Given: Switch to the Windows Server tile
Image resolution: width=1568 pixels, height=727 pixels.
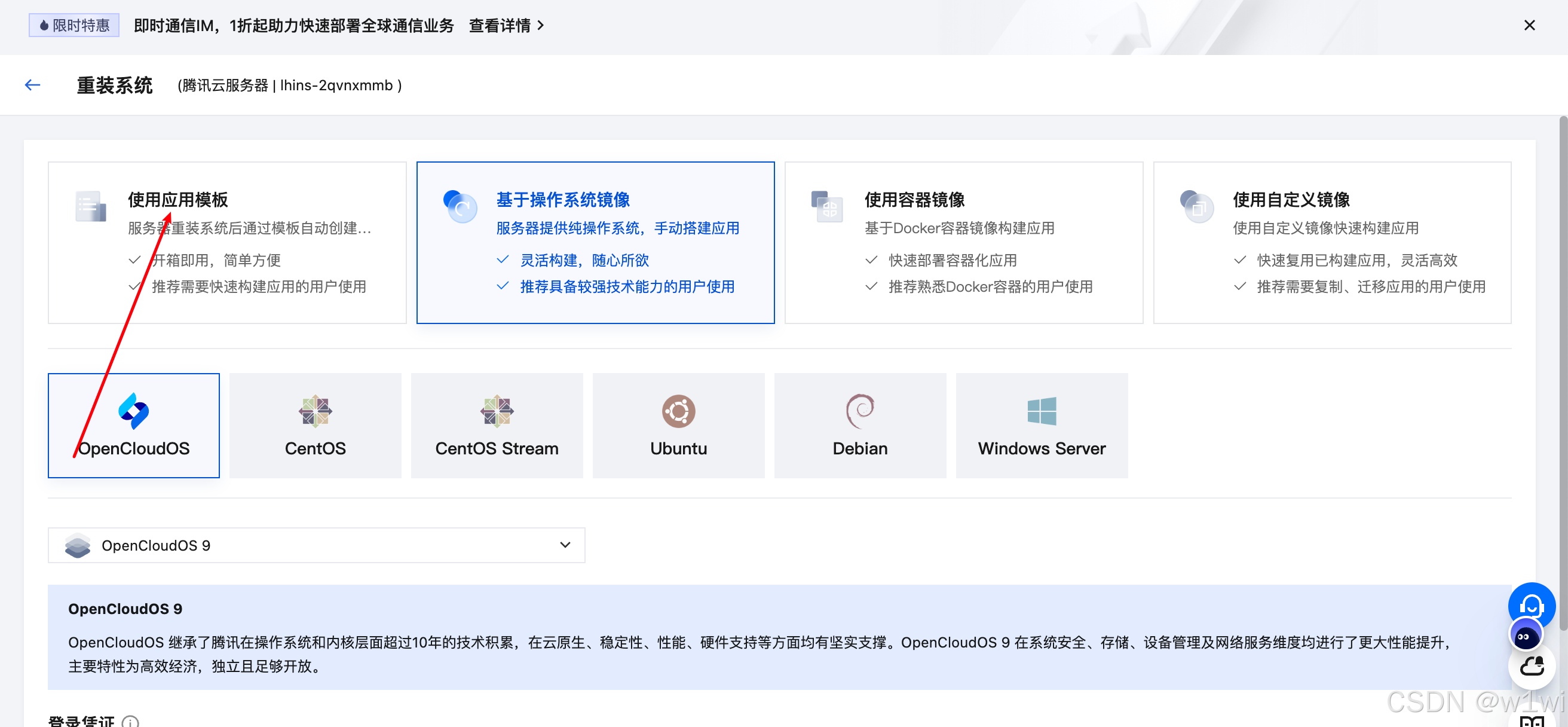Looking at the screenshot, I should click(1042, 424).
